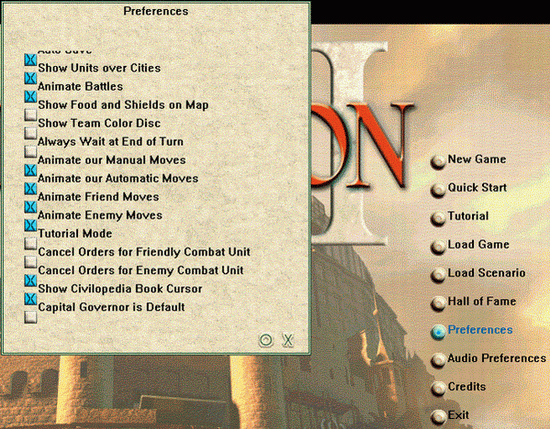Cancel preferences with the X icon
The height and width of the screenshot is (429, 550).
[x=288, y=340]
